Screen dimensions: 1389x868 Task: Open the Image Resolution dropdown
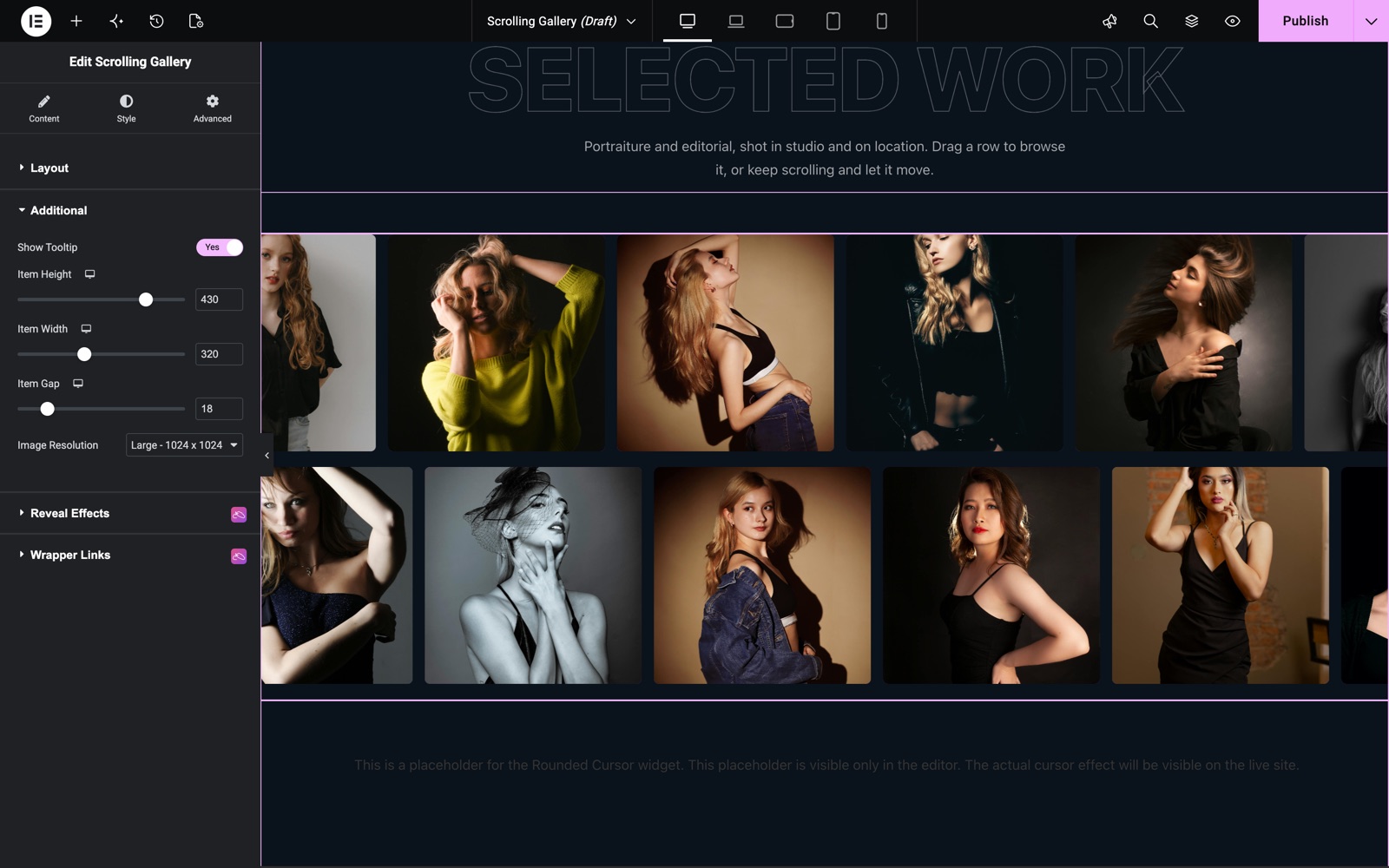pyautogui.click(x=184, y=445)
